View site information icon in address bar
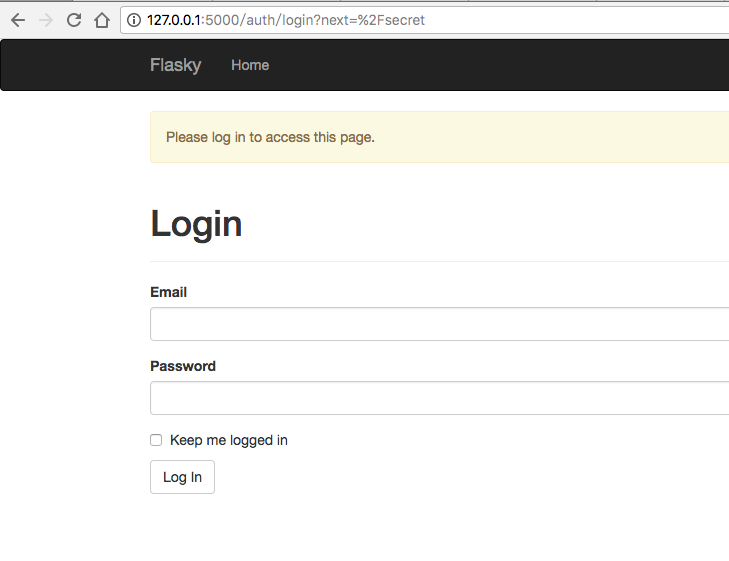This screenshot has height=561, width=729. (x=134, y=20)
